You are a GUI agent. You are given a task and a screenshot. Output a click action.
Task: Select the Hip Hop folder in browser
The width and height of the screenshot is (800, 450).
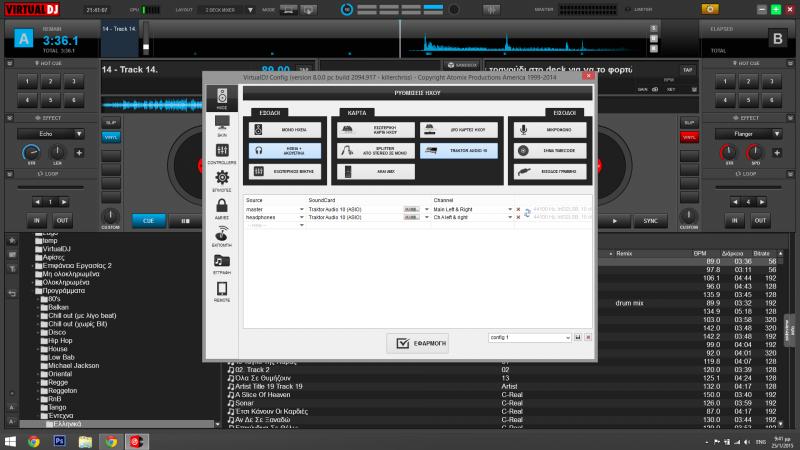61,340
